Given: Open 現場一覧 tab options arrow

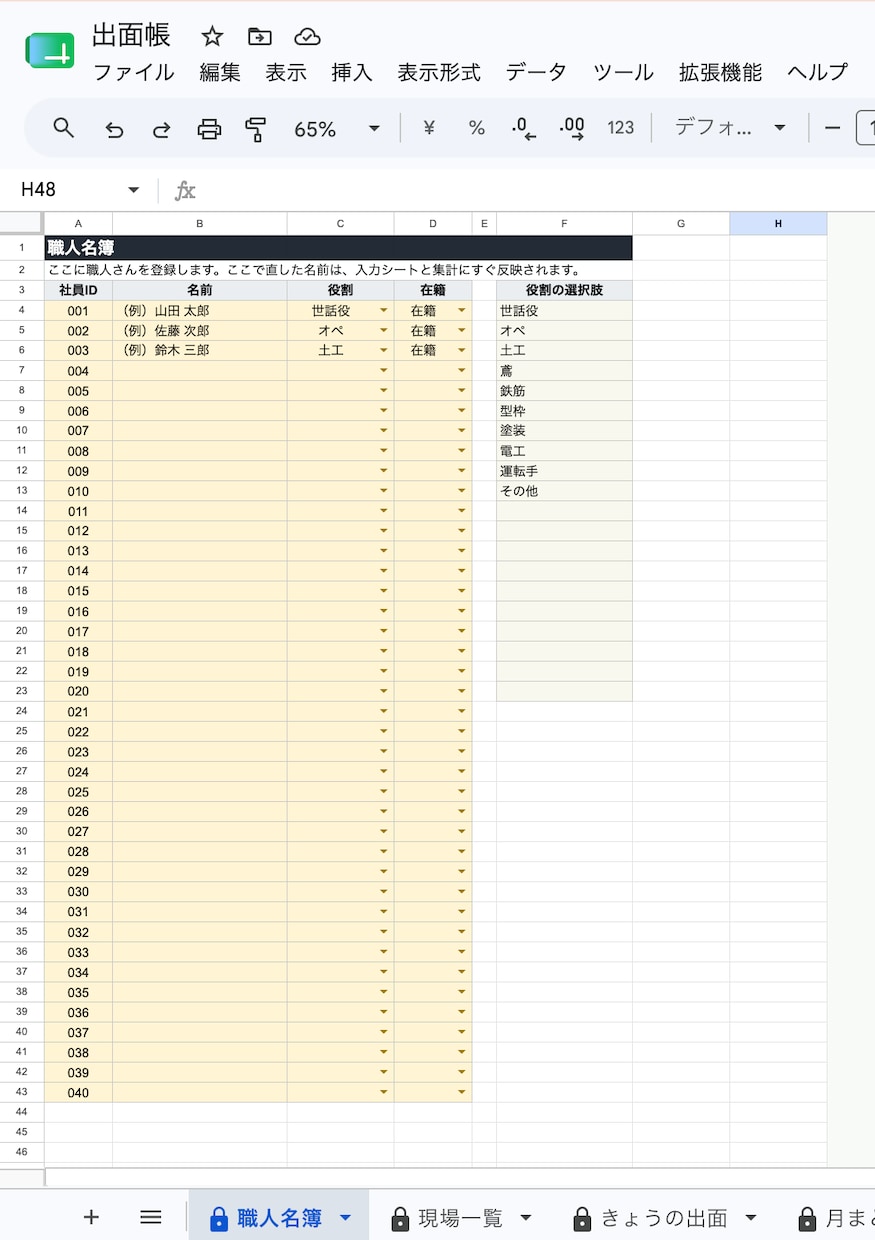Looking at the screenshot, I should [525, 1218].
